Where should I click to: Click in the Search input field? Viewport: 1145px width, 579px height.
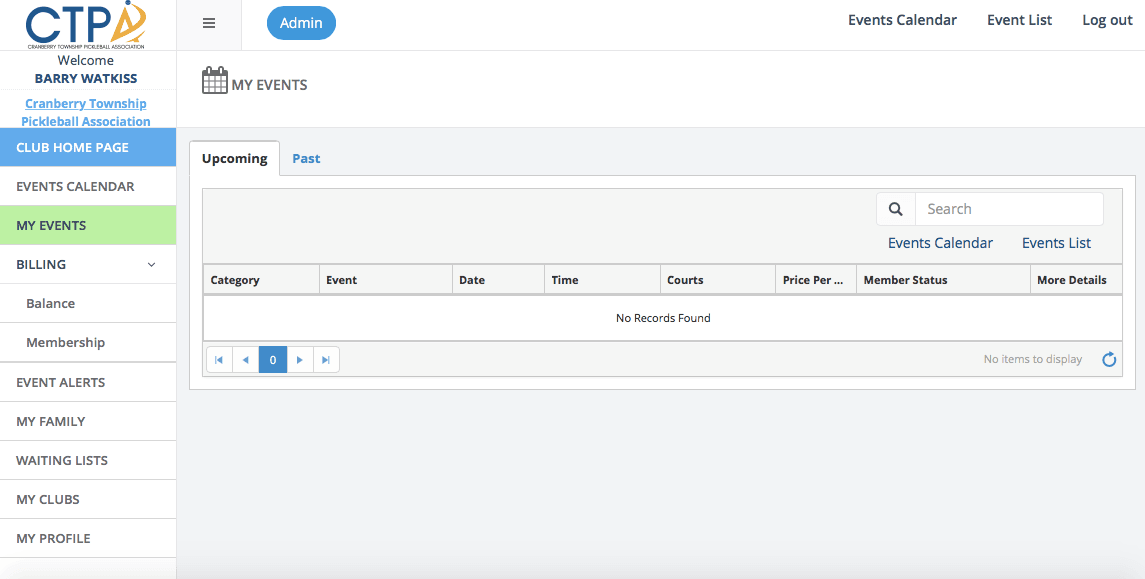[x=1008, y=209]
